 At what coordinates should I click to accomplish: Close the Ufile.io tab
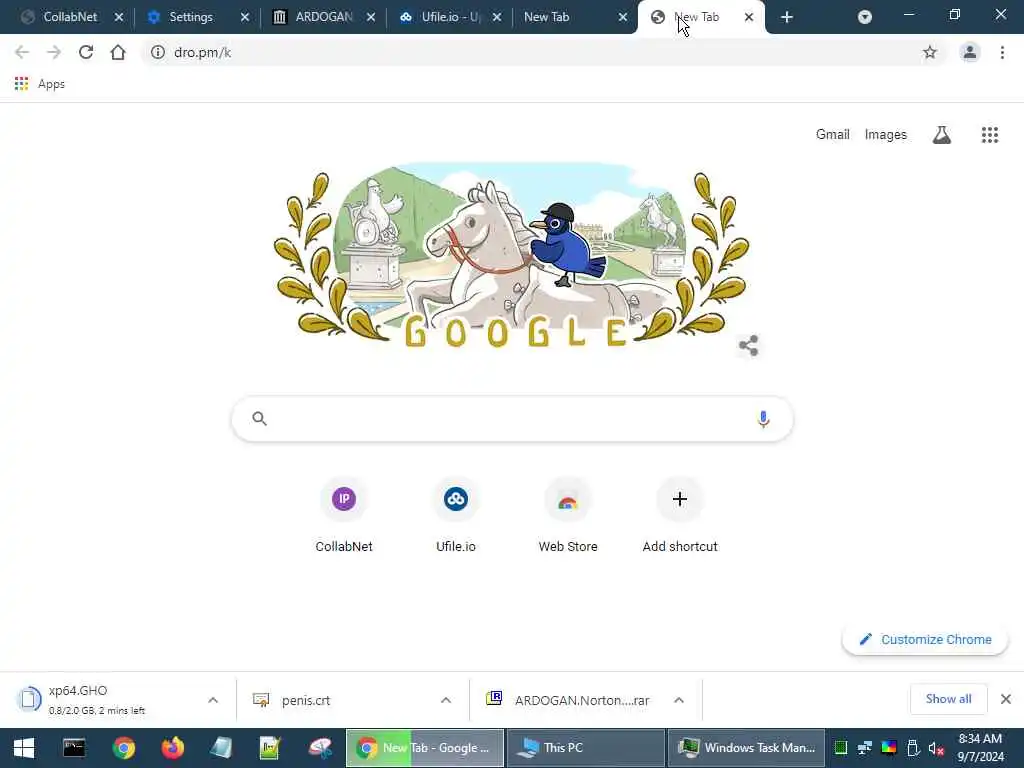click(497, 17)
